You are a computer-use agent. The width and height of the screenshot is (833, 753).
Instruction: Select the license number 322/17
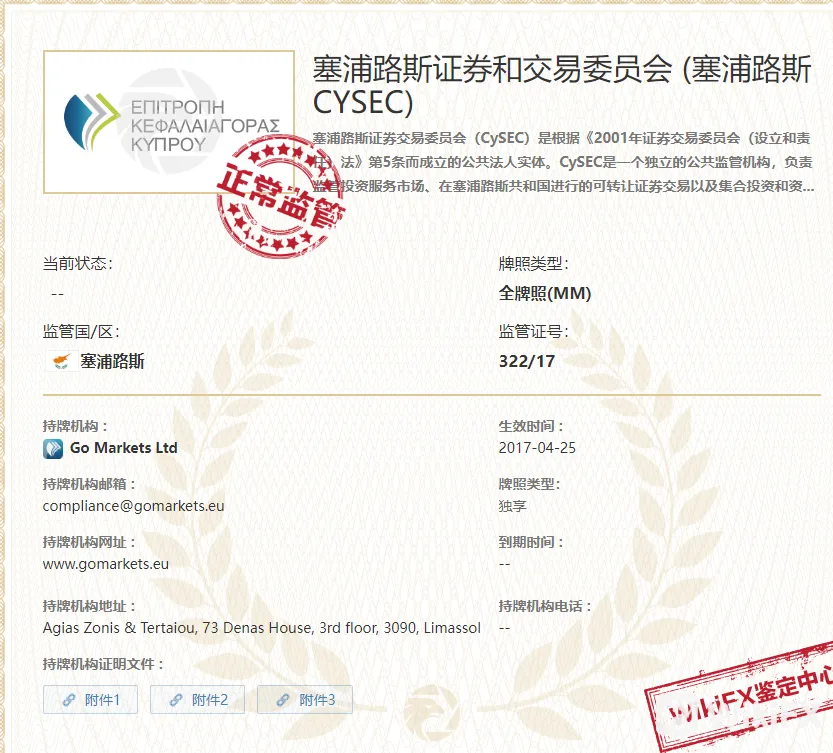526,361
